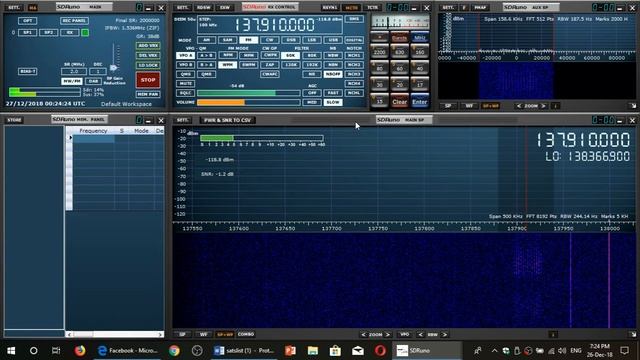640x360 pixels.
Task: Click the keypad 630 band button
Action: pos(400,52)
